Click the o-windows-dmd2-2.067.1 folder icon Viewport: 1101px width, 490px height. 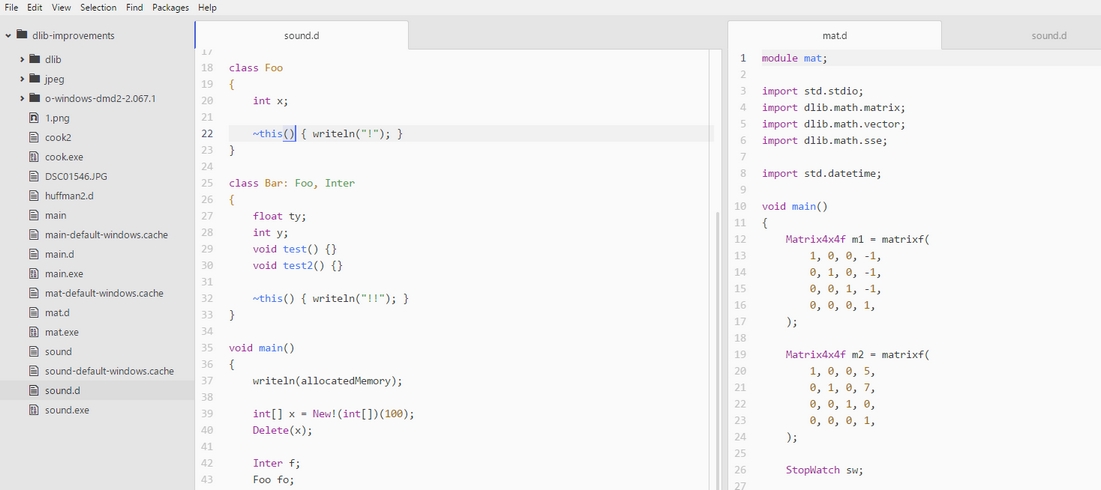[x=34, y=98]
